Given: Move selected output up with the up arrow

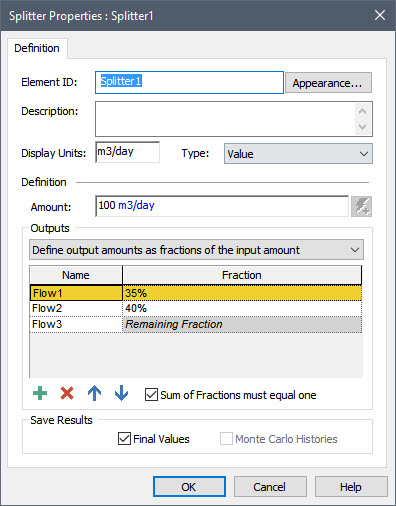Looking at the screenshot, I should pos(94,393).
